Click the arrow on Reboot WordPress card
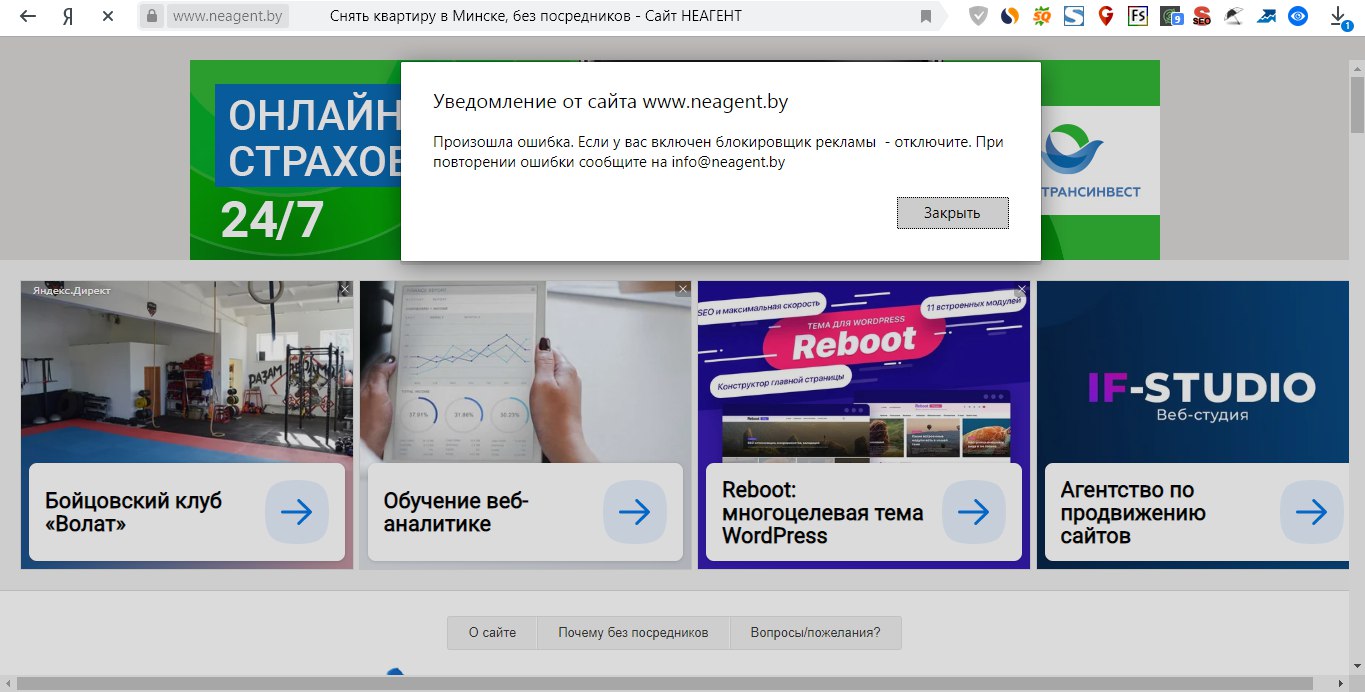This screenshot has width=1365, height=692. tap(974, 512)
